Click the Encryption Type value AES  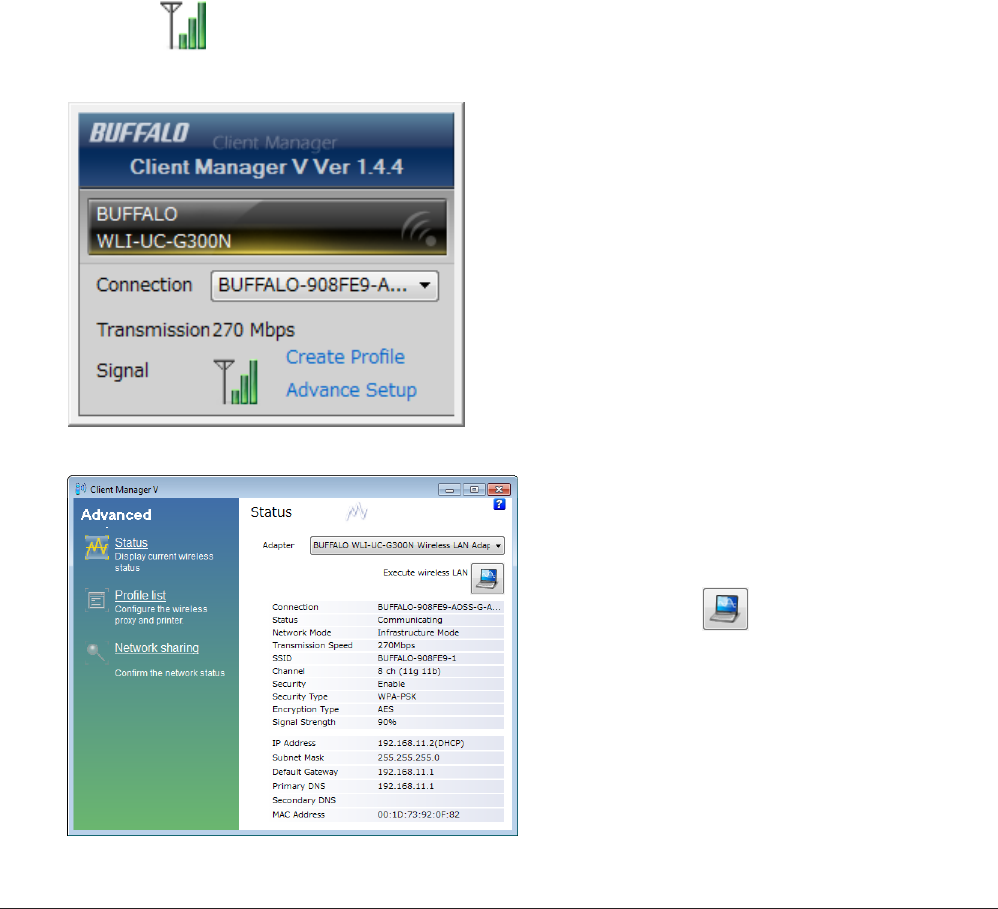pyautogui.click(x=386, y=709)
